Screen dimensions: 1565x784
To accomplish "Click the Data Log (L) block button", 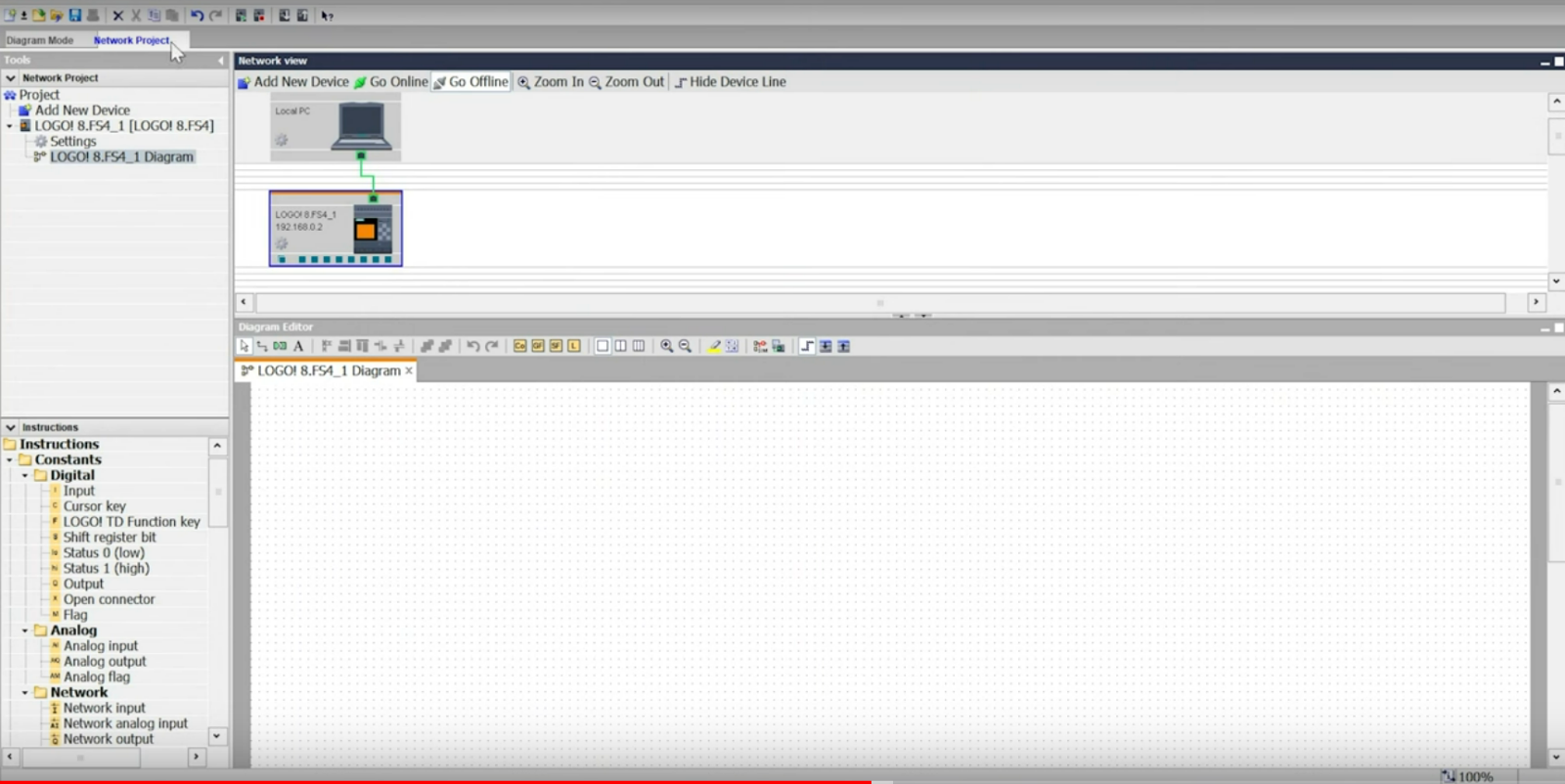I will point(574,346).
